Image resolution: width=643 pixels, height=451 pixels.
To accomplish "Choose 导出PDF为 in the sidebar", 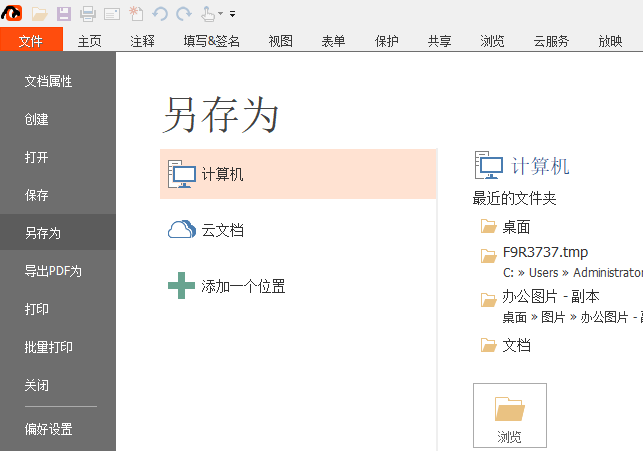I will point(58,271).
